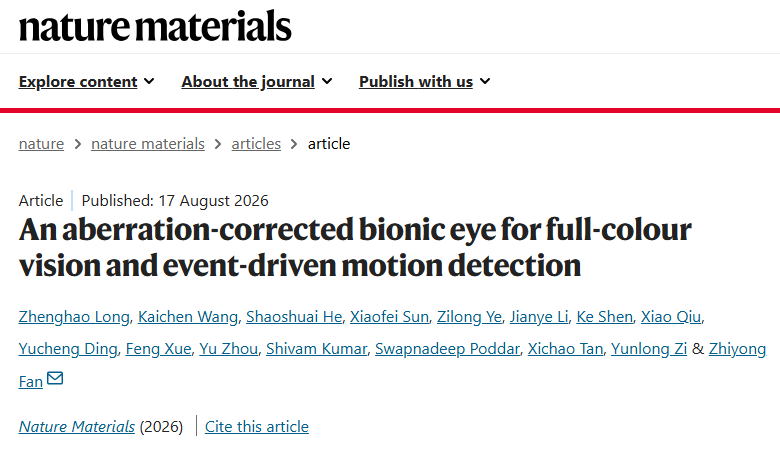Open the Nature Materials journal link
This screenshot has width=780, height=450.
tap(77, 427)
